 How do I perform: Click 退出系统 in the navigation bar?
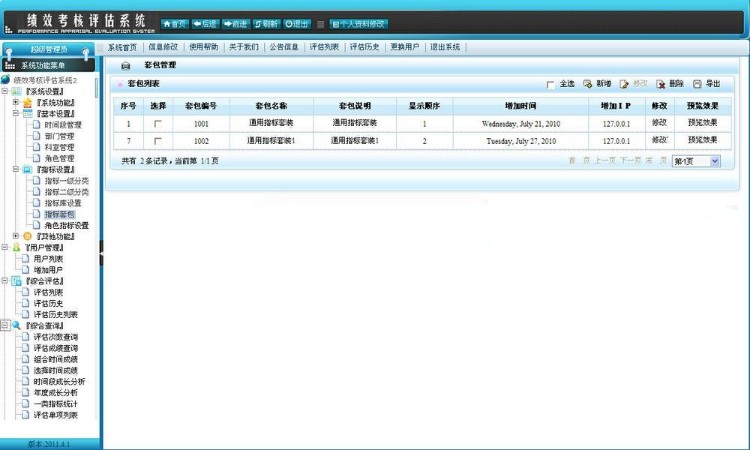click(445, 47)
